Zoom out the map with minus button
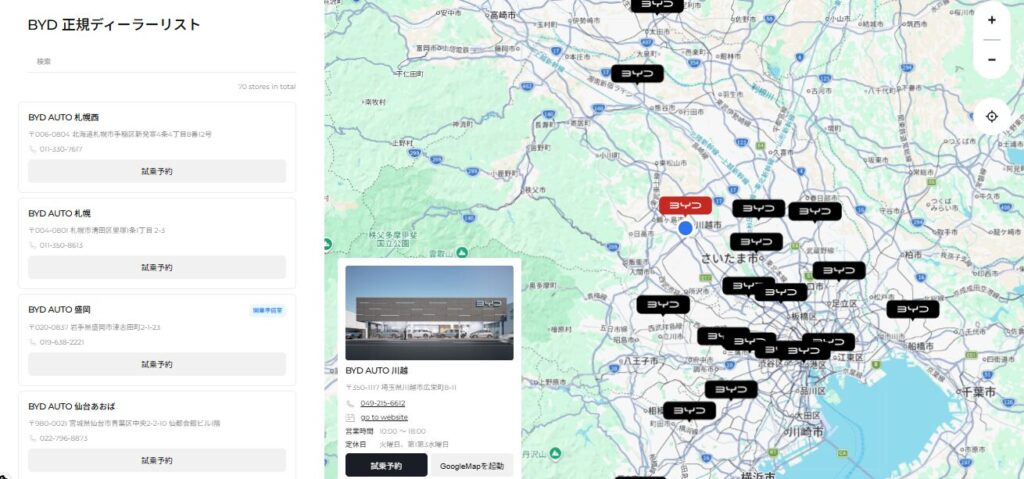The height and width of the screenshot is (479, 1024). coord(991,59)
